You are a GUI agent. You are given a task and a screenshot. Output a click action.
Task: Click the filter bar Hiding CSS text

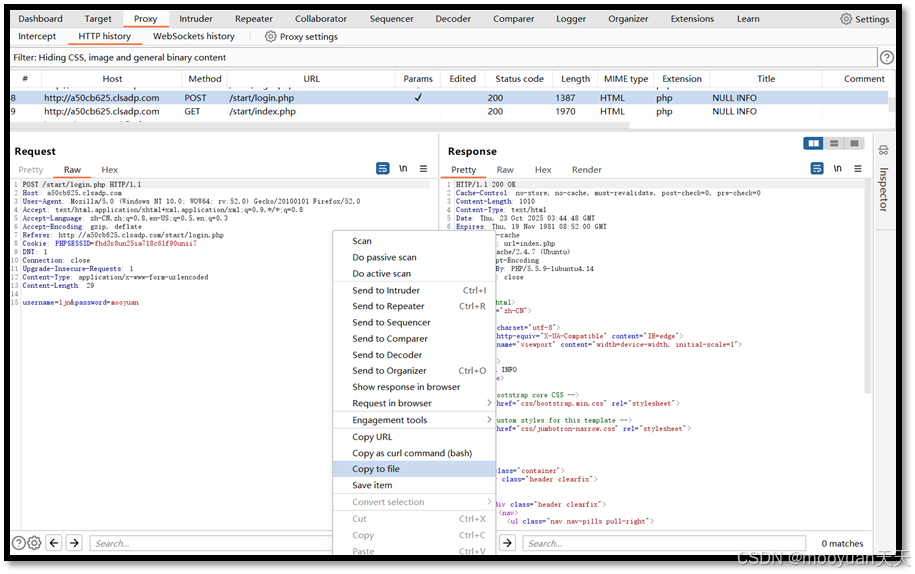120,57
